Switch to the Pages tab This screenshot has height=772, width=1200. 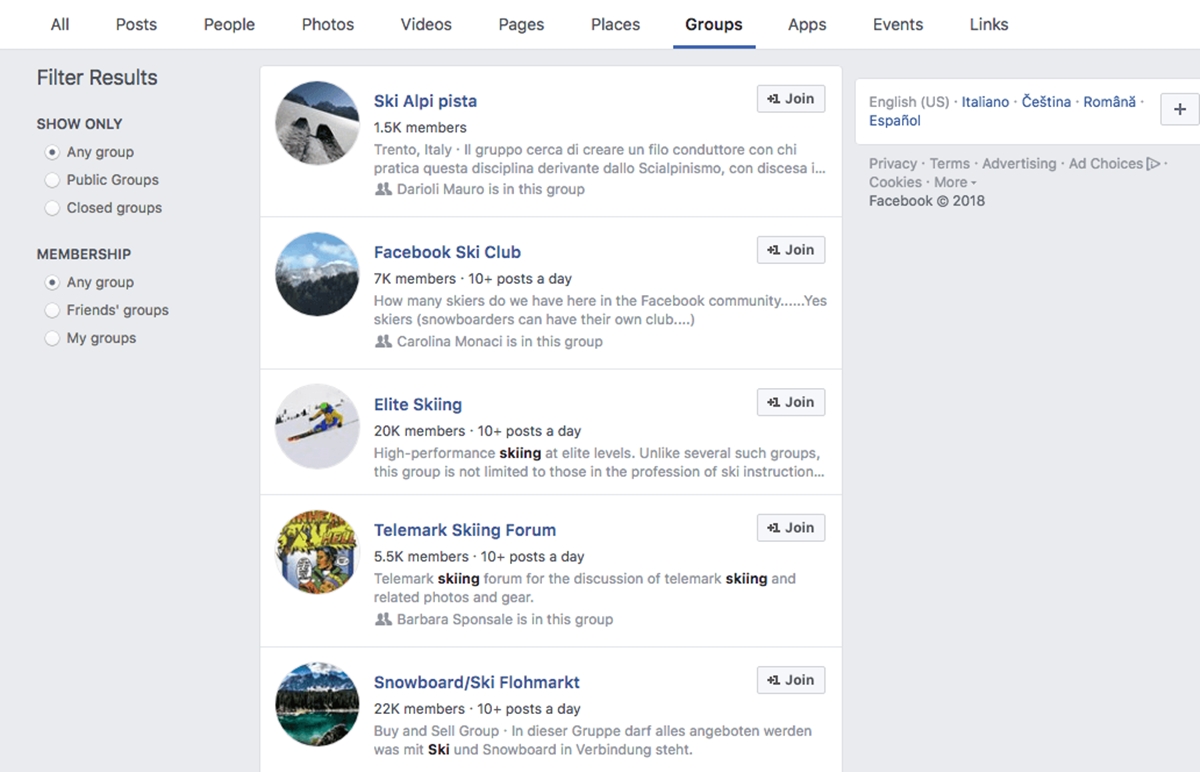click(x=521, y=24)
